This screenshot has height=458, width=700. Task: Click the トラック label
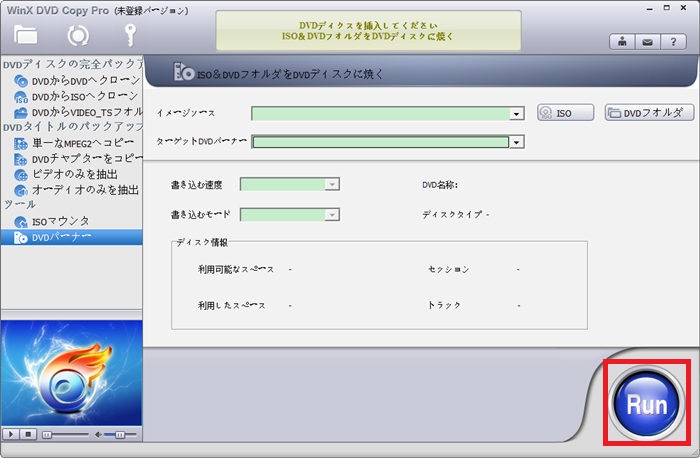[444, 305]
